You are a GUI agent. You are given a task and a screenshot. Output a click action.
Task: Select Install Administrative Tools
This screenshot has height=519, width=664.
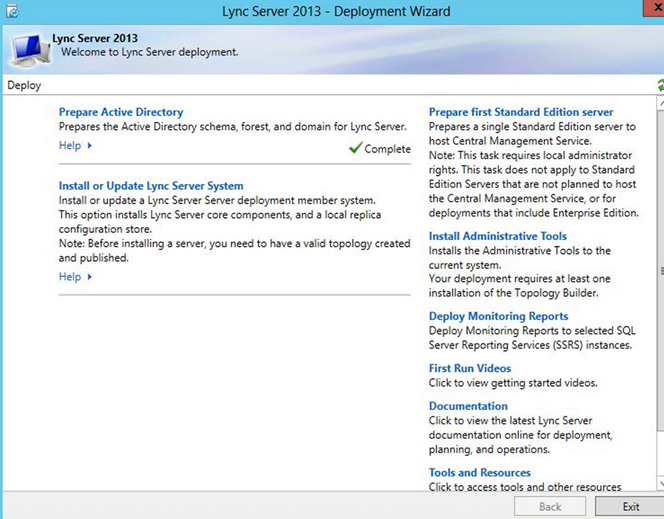coord(497,237)
